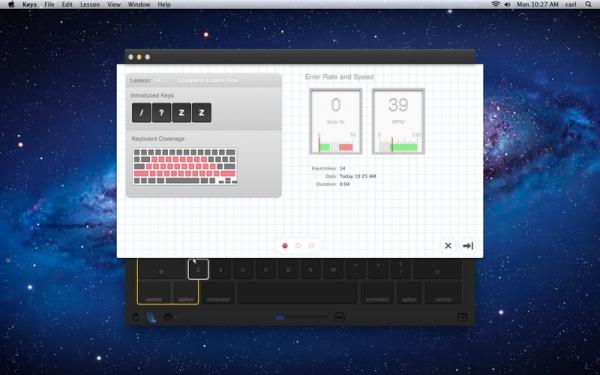Viewport: 600px width, 375px height.
Task: Select the second page indicator dot
Action: coord(298,246)
